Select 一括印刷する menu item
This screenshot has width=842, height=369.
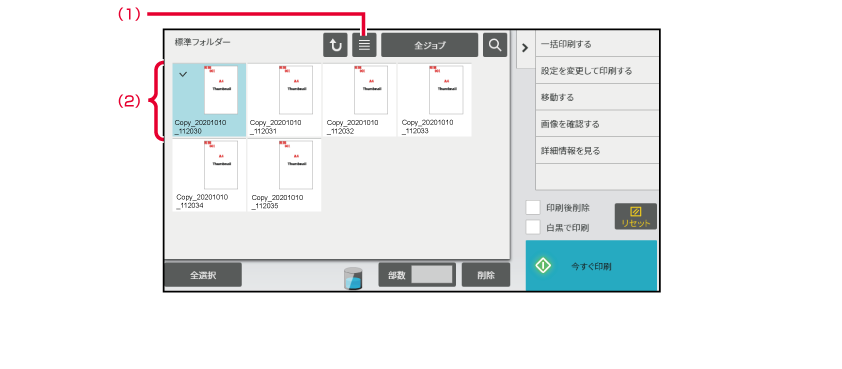pyautogui.click(x=597, y=44)
